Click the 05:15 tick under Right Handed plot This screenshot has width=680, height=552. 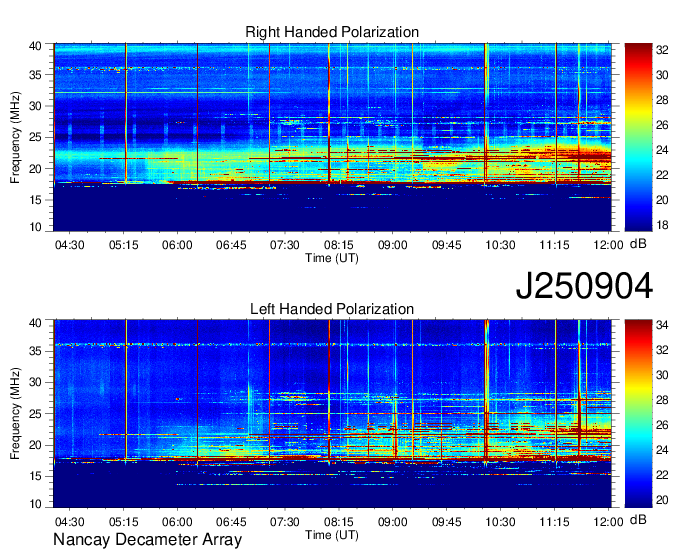coord(124,245)
